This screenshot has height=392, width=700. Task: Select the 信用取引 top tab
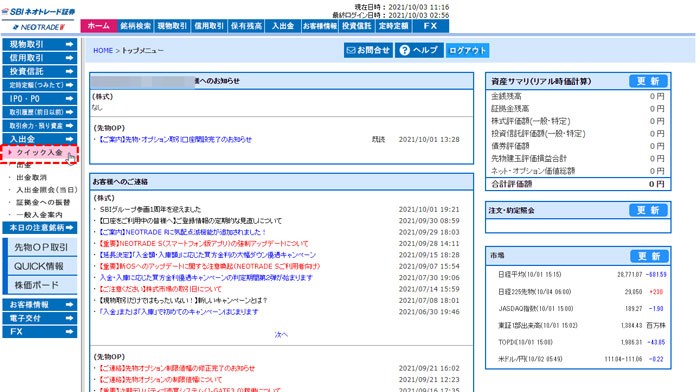coord(209,26)
